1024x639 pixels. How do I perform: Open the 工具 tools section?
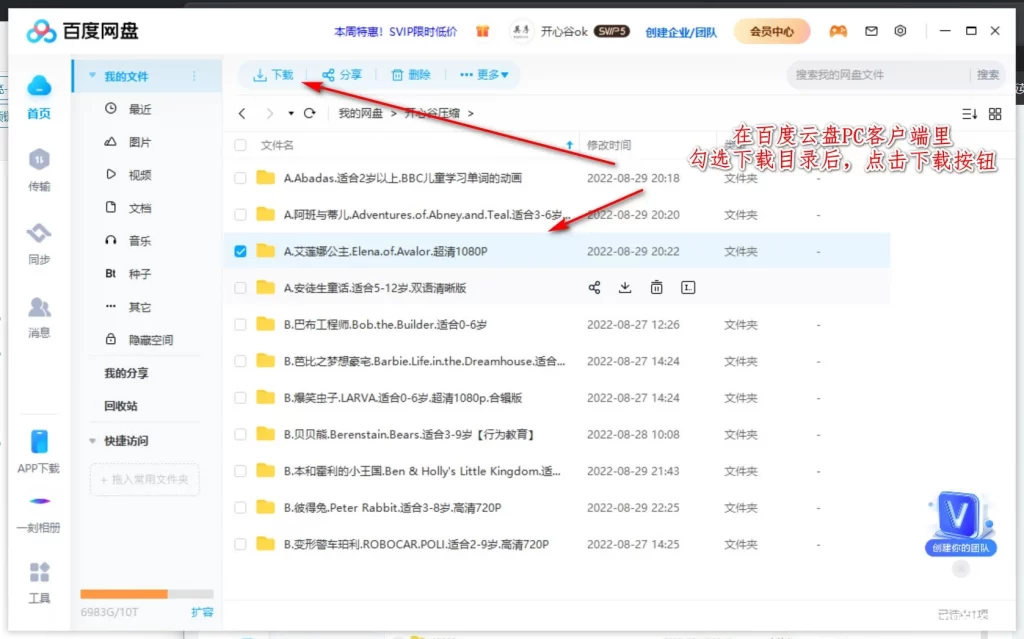pyautogui.click(x=39, y=583)
